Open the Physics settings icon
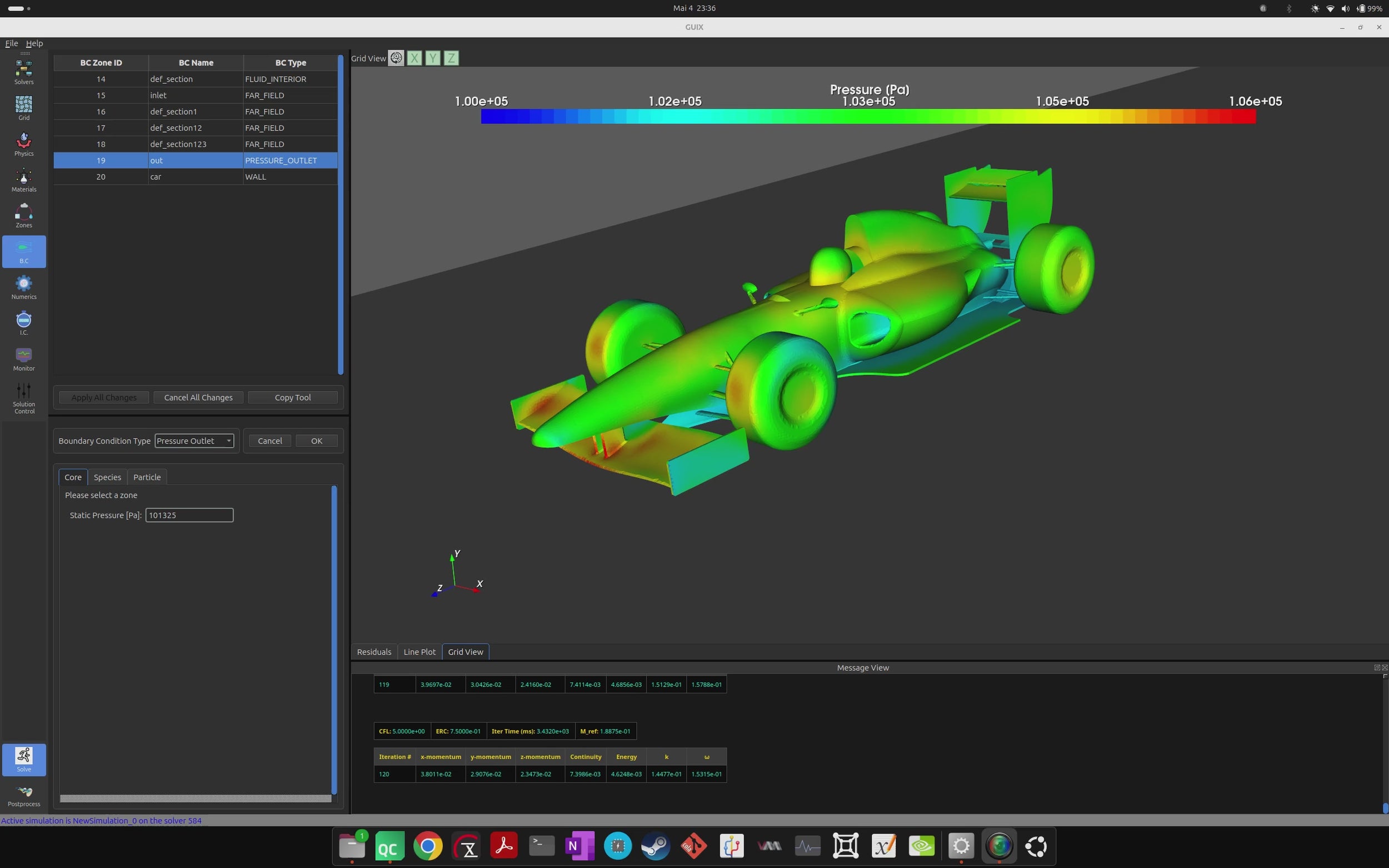 [23, 143]
